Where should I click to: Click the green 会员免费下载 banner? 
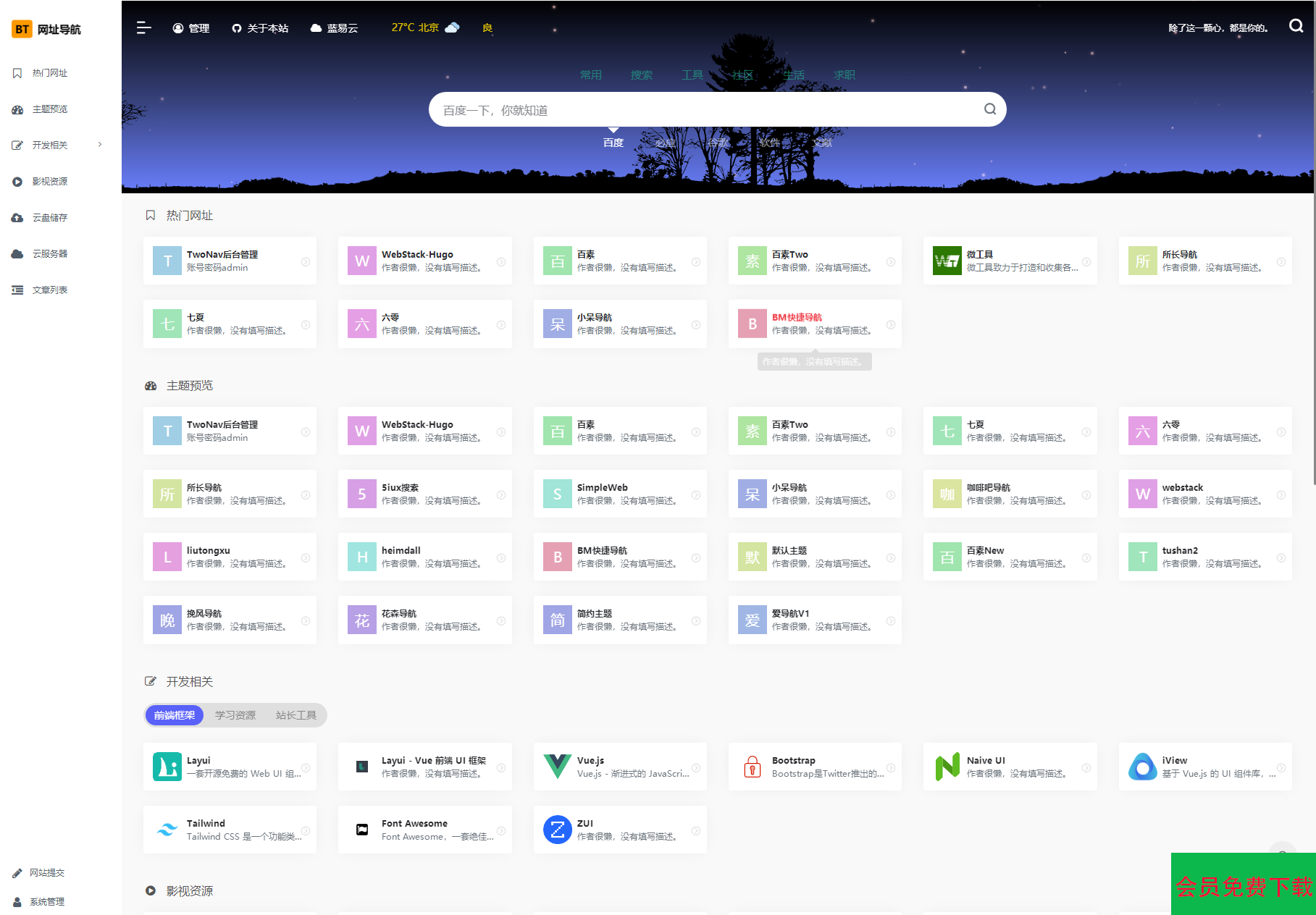[x=1243, y=885]
